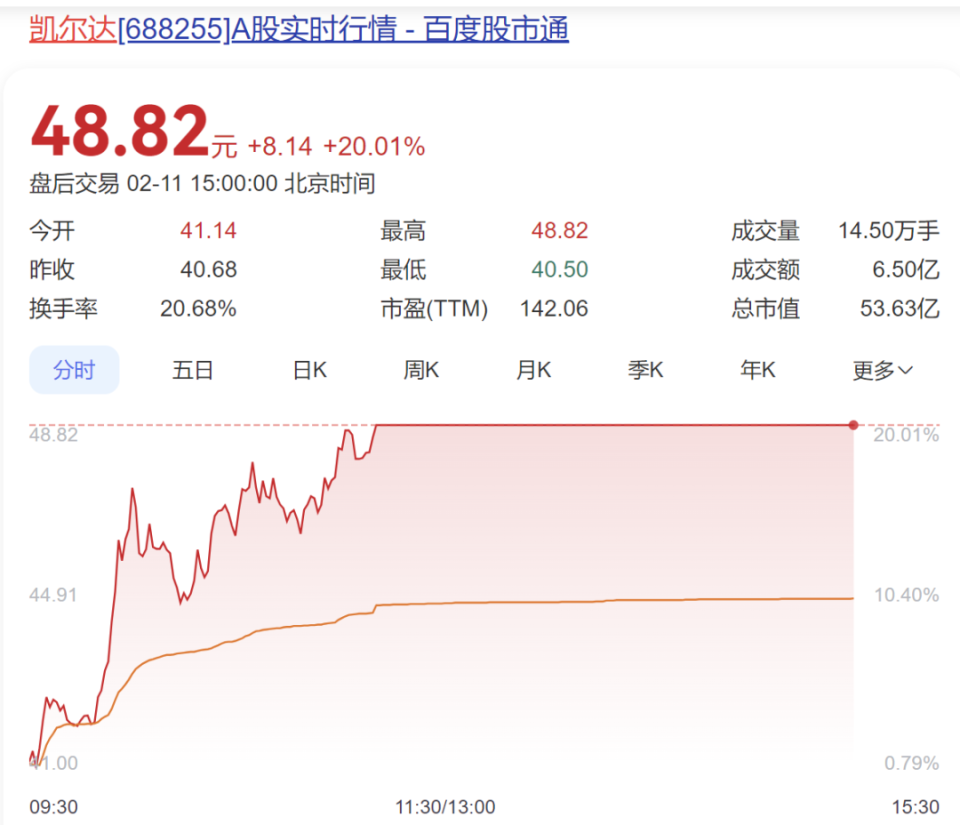
Task: Click the 成交量 value 14.50万手
Action: pyautogui.click(x=888, y=231)
